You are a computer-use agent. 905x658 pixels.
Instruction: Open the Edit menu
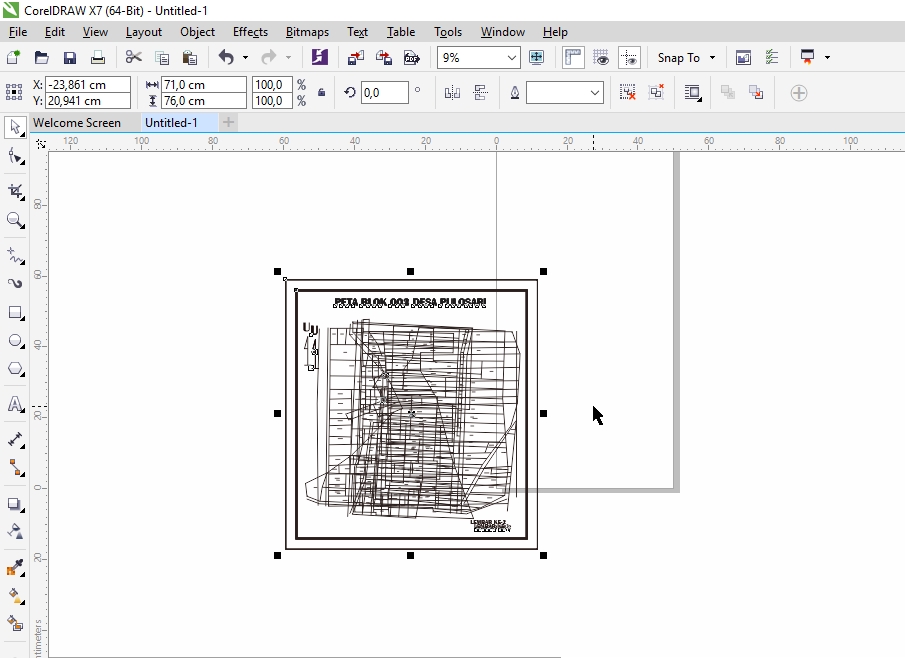(x=55, y=32)
